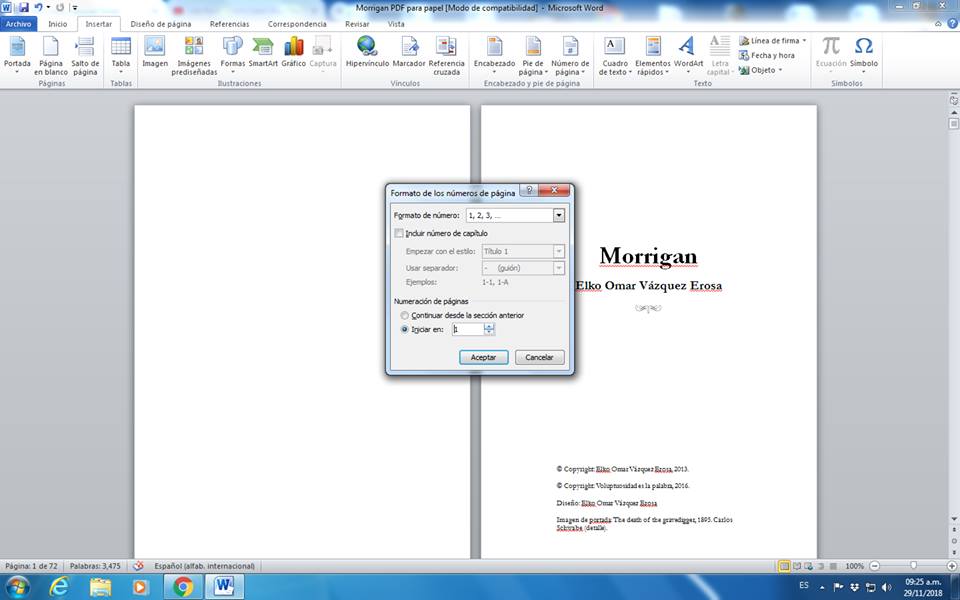Viewport: 960px width, 600px height.
Task: Enable Incluir número de capítulo checkbox
Action: click(x=400, y=233)
